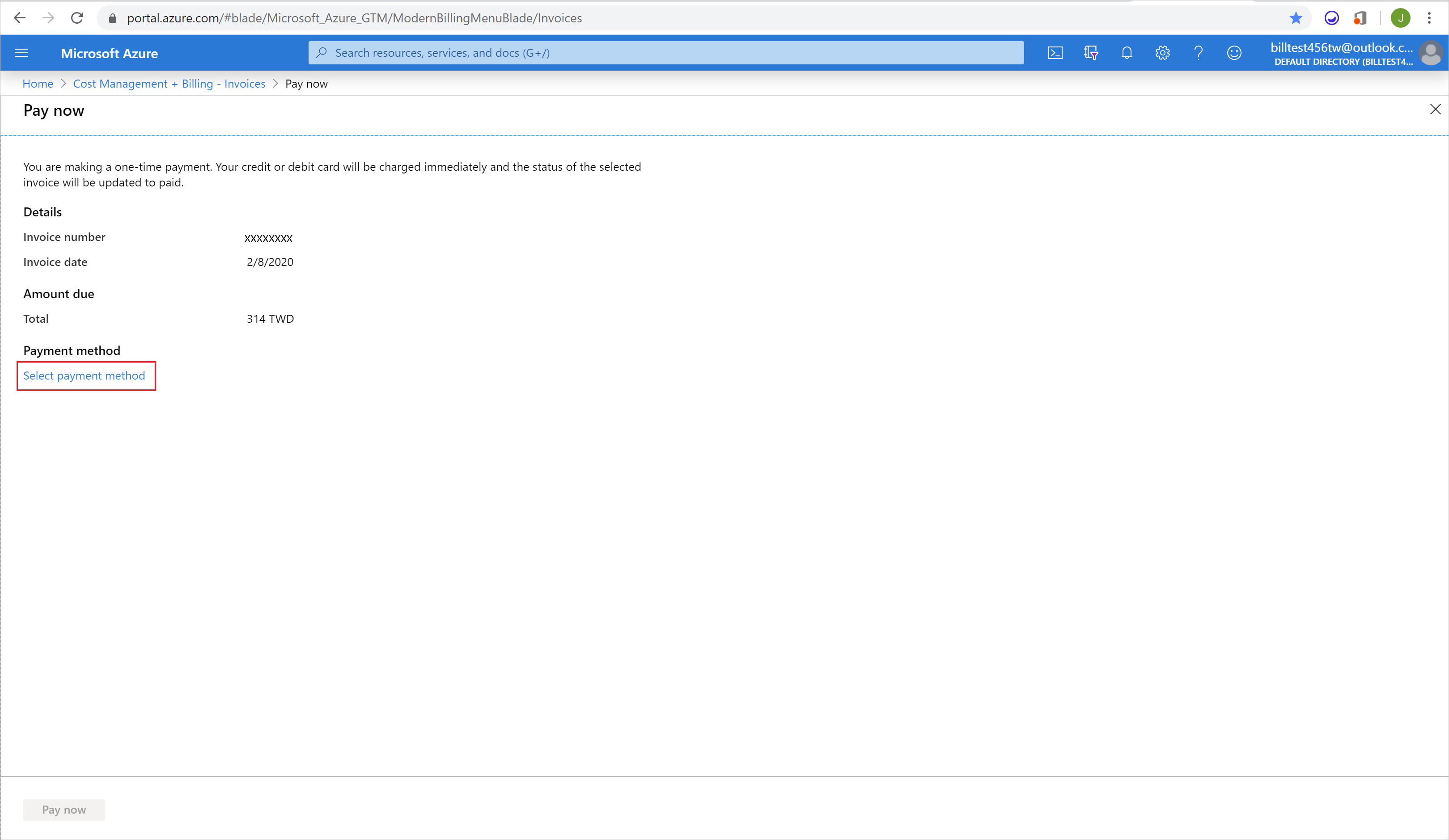Click the Cloud Shell terminal icon

coord(1057,52)
